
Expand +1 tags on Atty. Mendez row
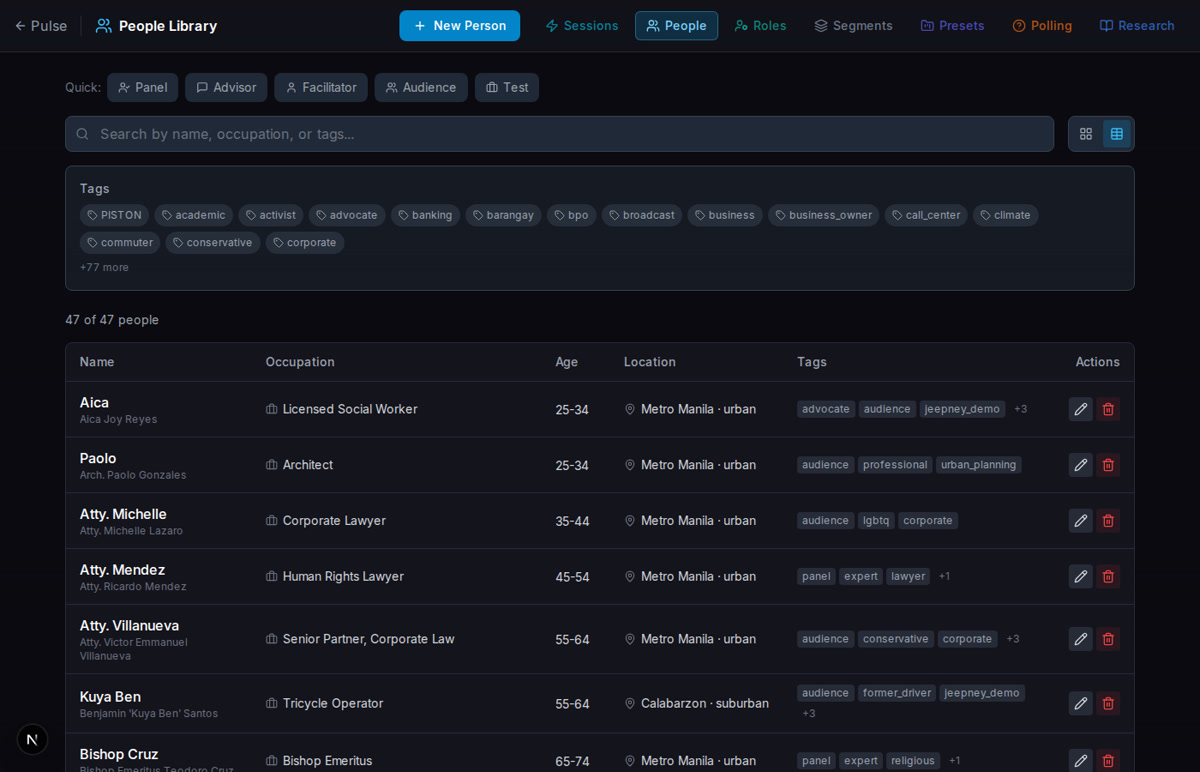(944, 577)
